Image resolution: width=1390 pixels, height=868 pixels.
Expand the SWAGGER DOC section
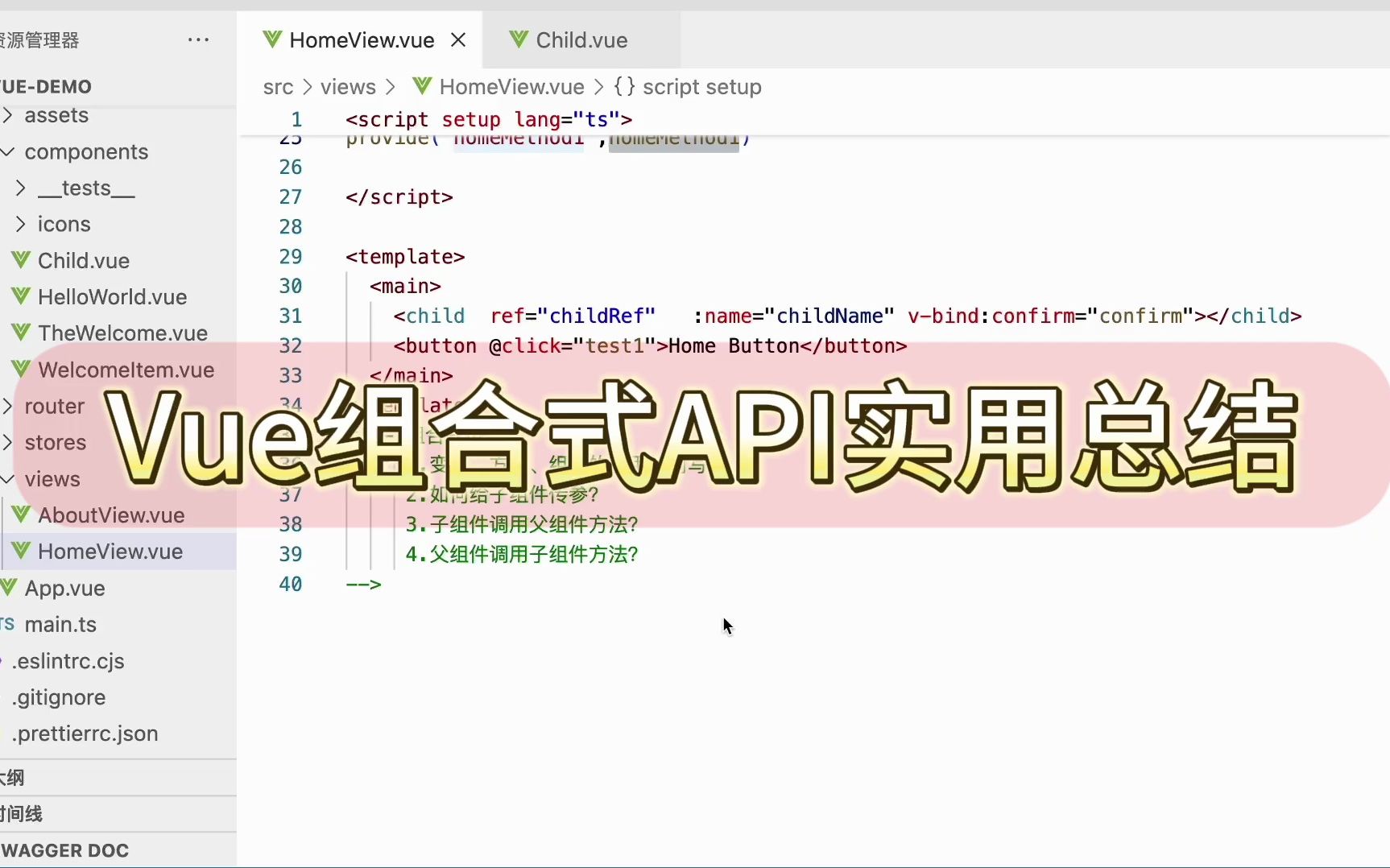[x=118, y=850]
